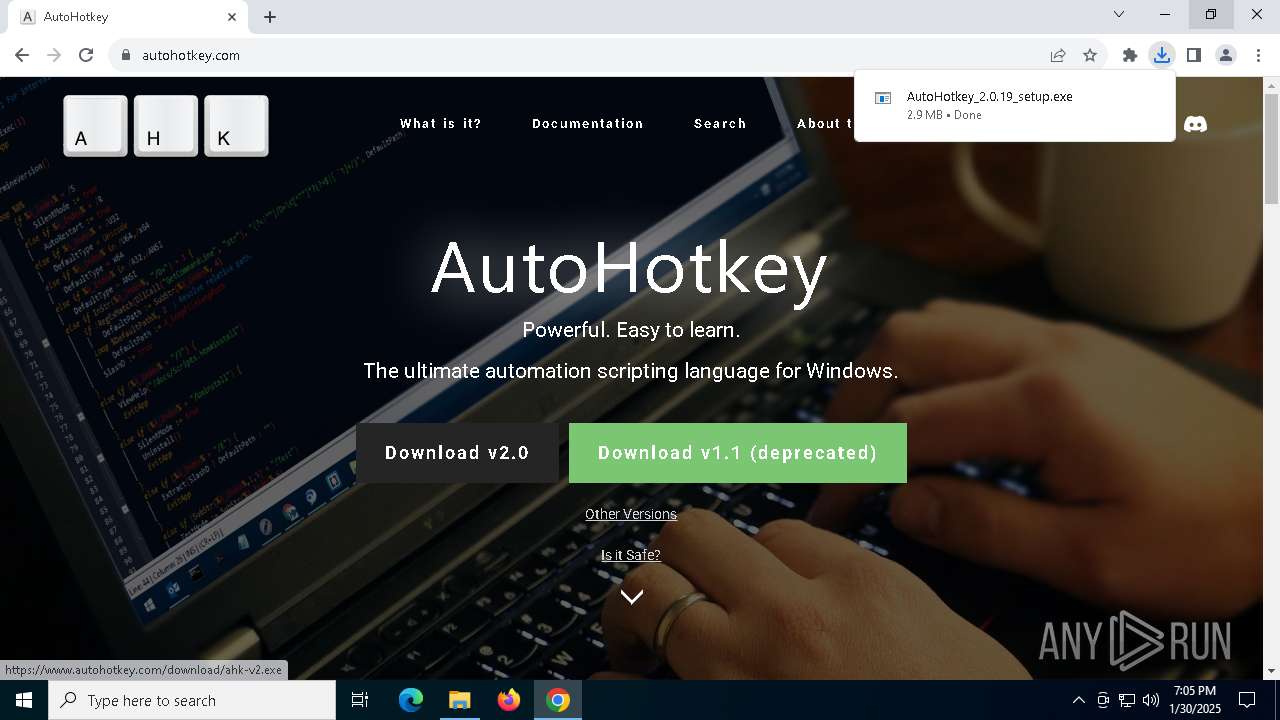
Task: Open the notification center icon
Action: click(1247, 700)
